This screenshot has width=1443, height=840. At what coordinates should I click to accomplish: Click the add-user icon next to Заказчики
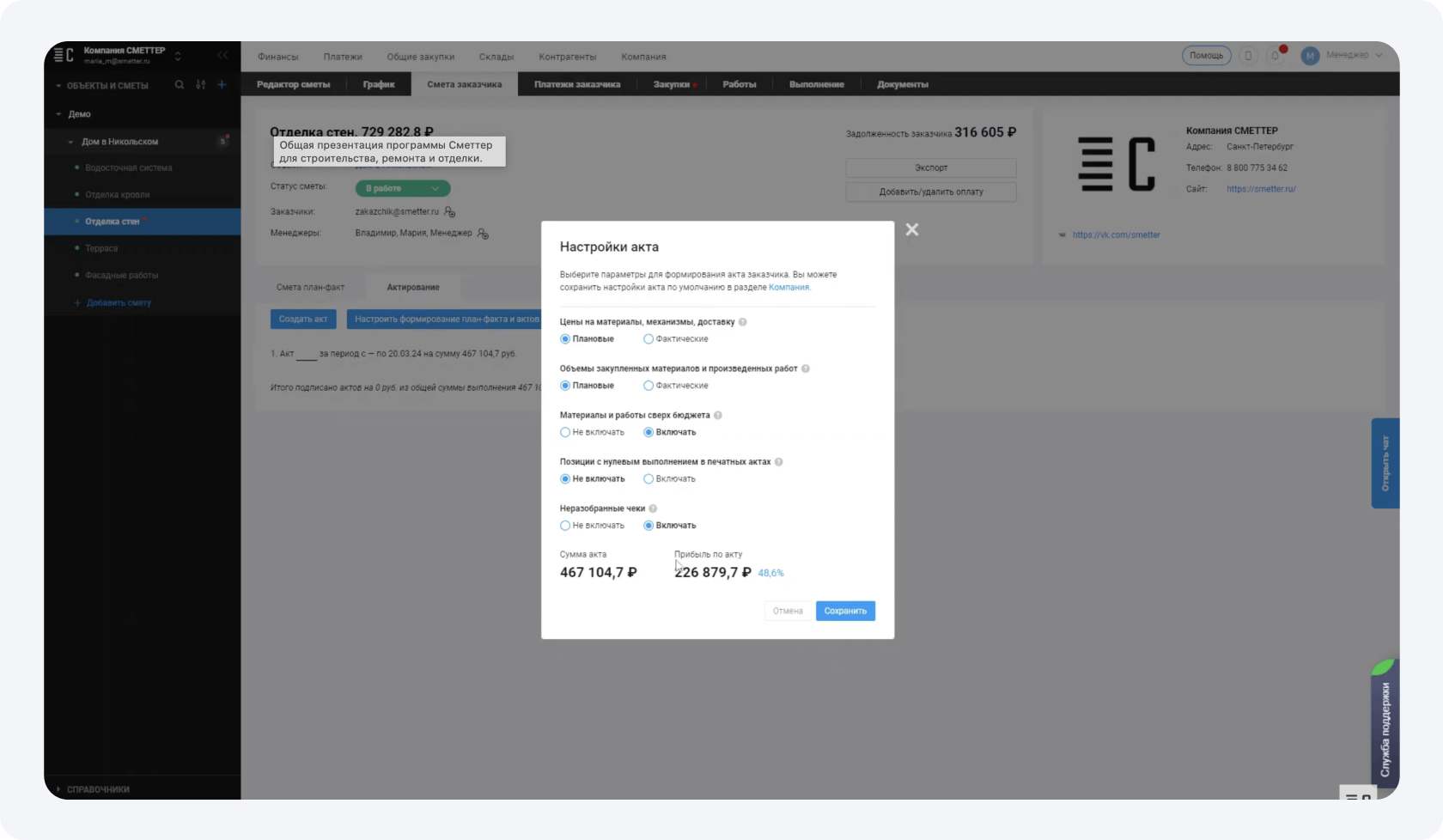450,212
